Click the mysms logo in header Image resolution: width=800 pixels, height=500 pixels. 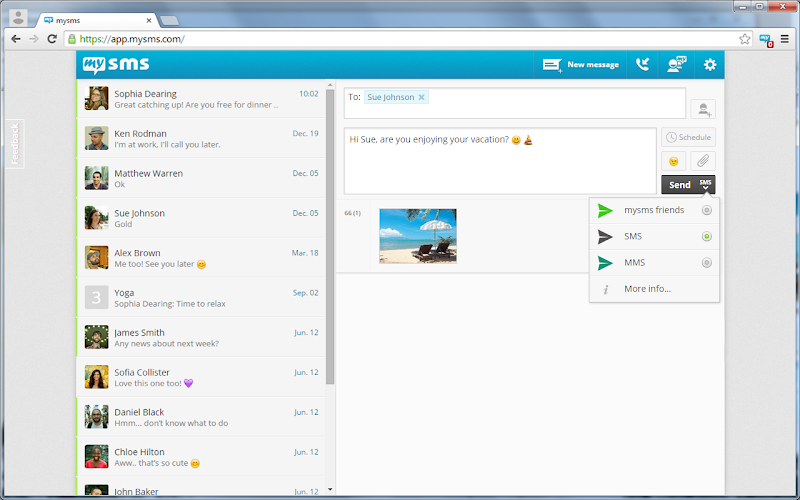[x=116, y=64]
